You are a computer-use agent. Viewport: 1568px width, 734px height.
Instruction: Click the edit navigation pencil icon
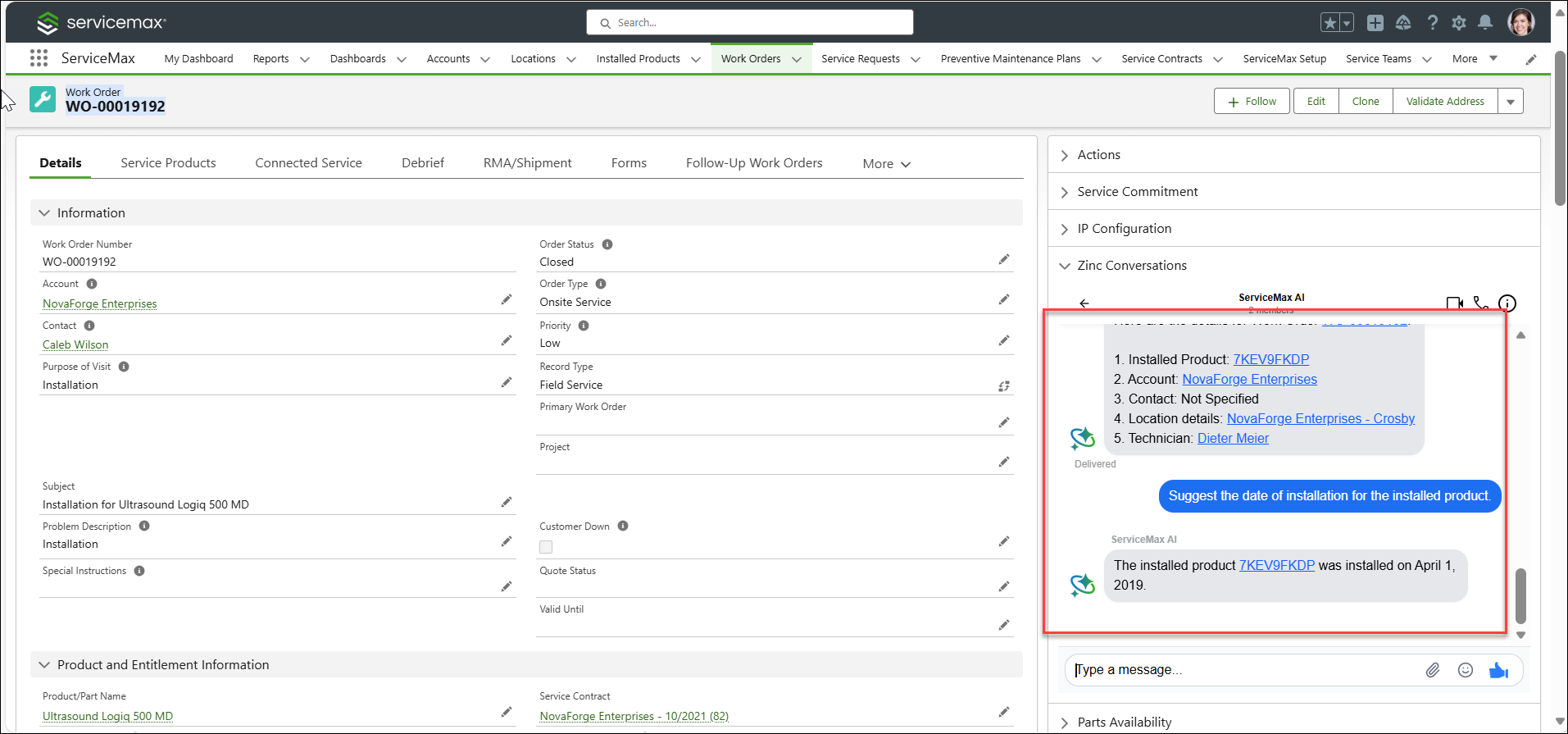[x=1531, y=59]
